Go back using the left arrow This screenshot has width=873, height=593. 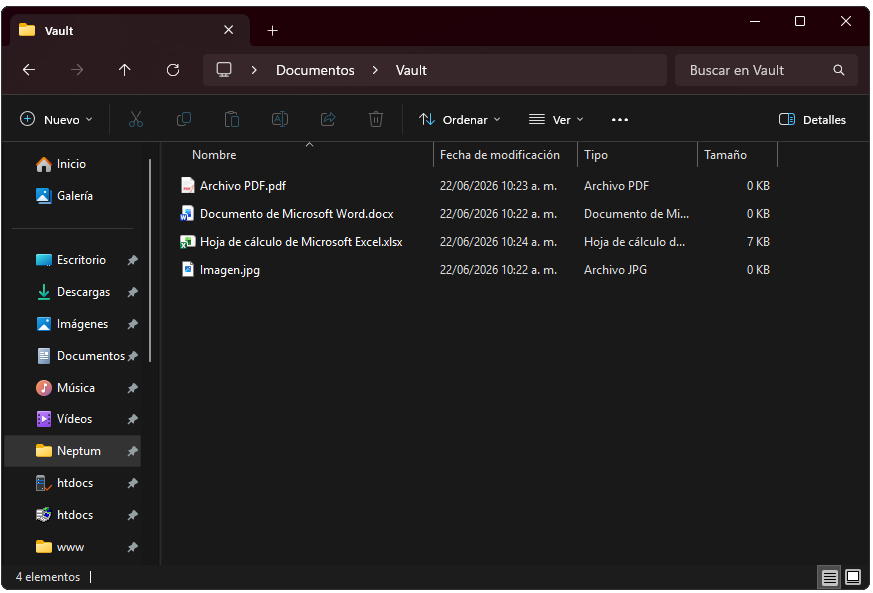(x=29, y=70)
